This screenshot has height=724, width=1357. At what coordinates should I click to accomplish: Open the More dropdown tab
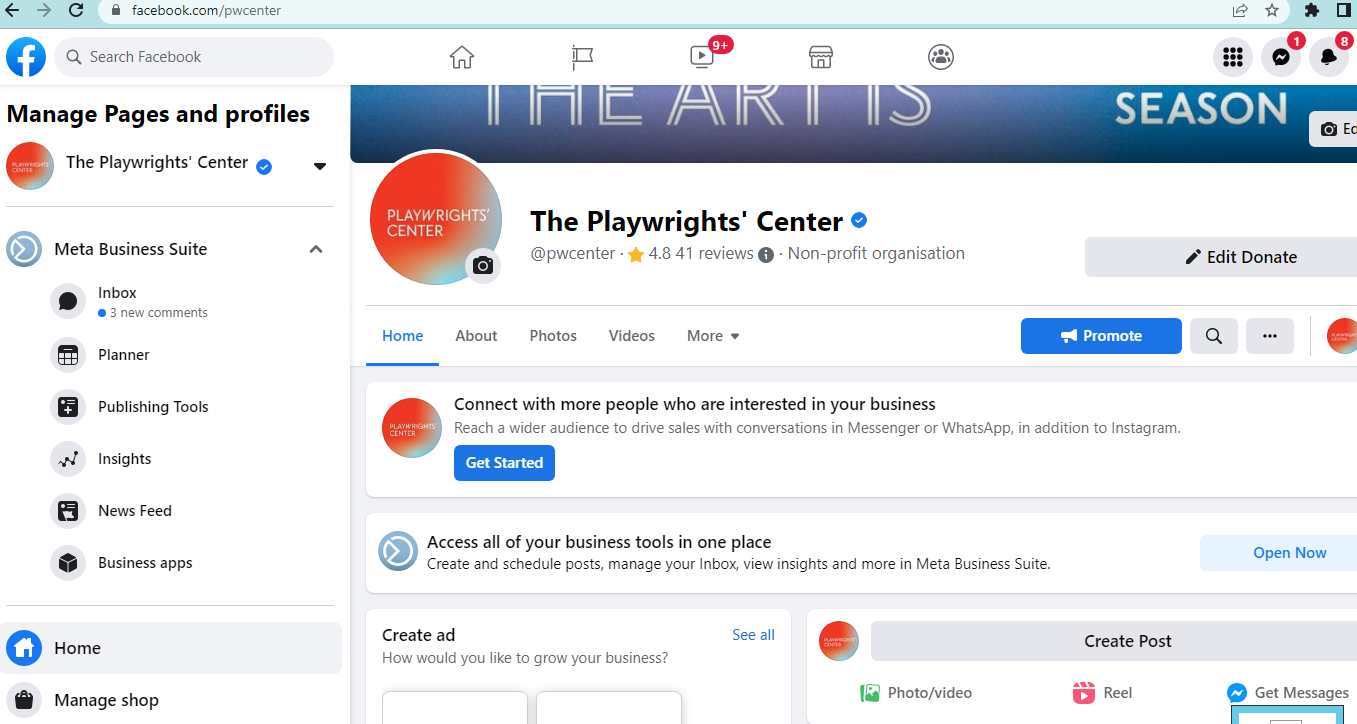coord(713,336)
